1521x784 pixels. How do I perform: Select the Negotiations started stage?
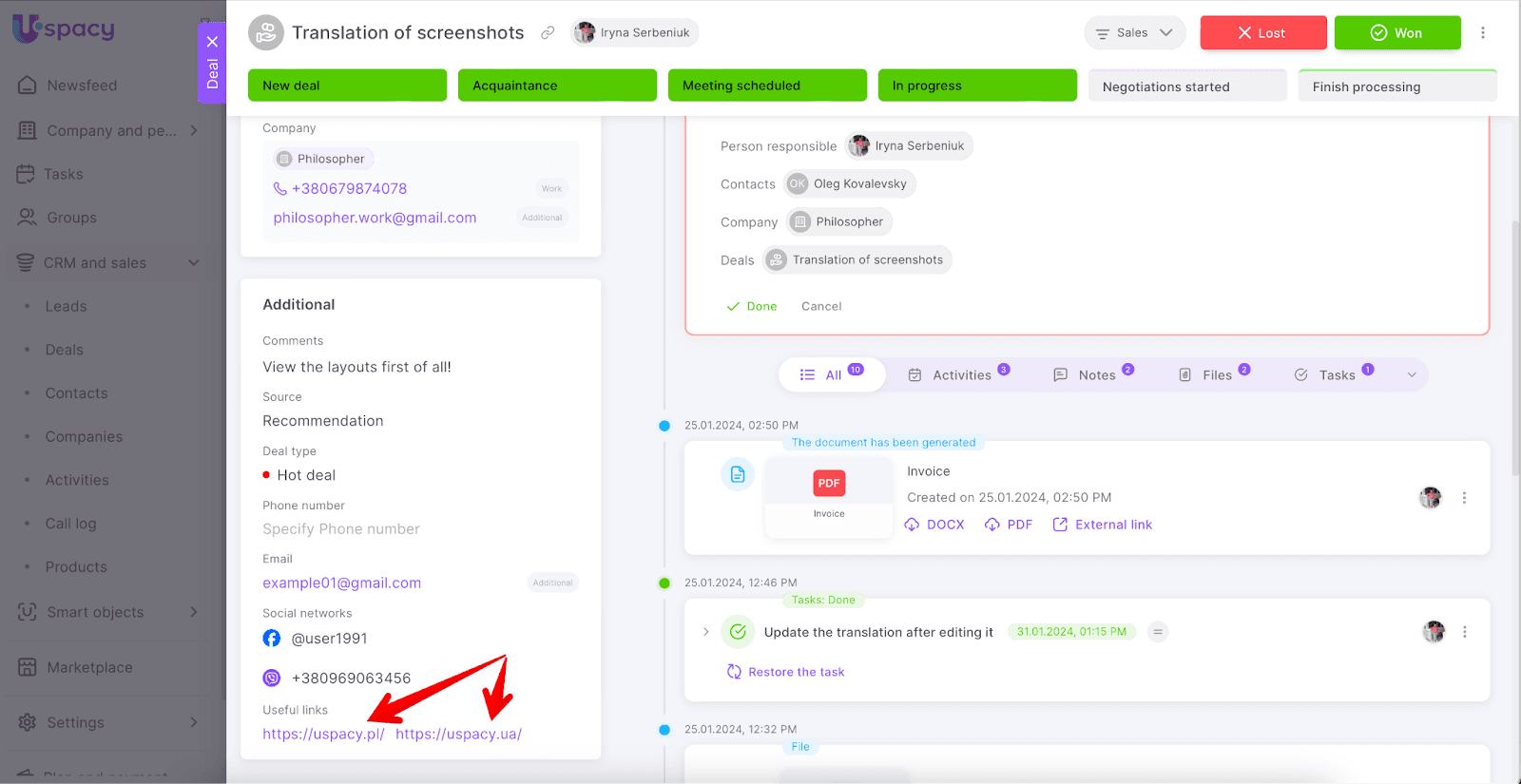(1186, 86)
